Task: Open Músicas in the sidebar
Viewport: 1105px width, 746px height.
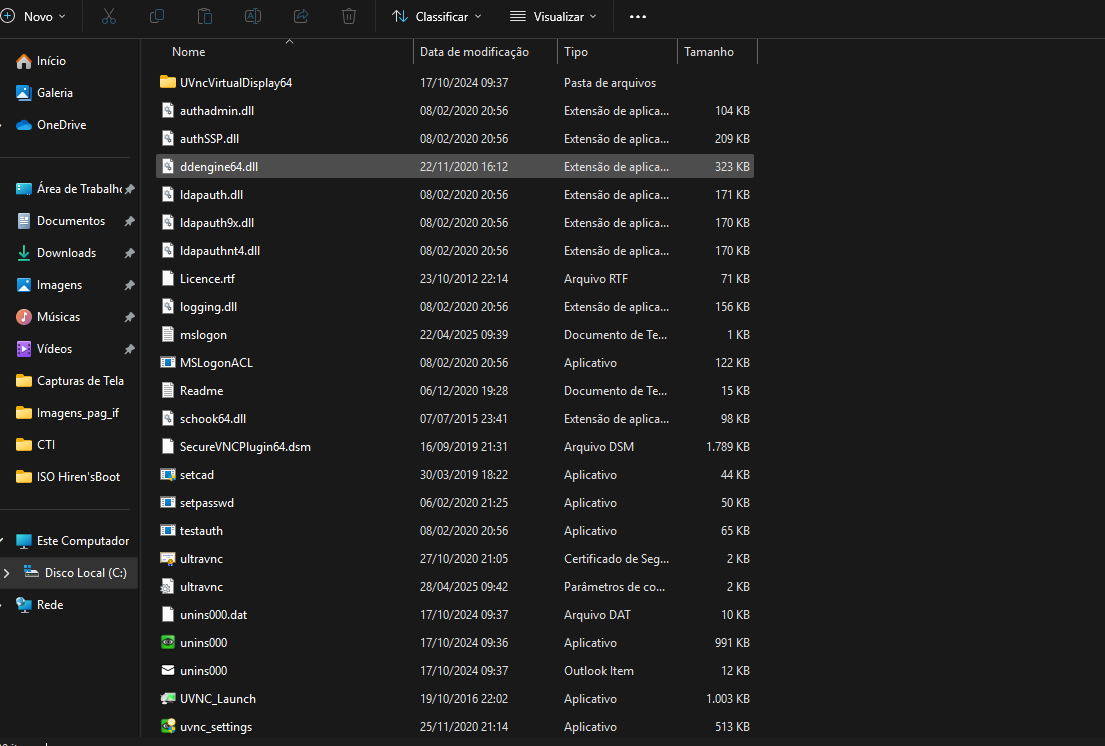Action: tap(48, 317)
